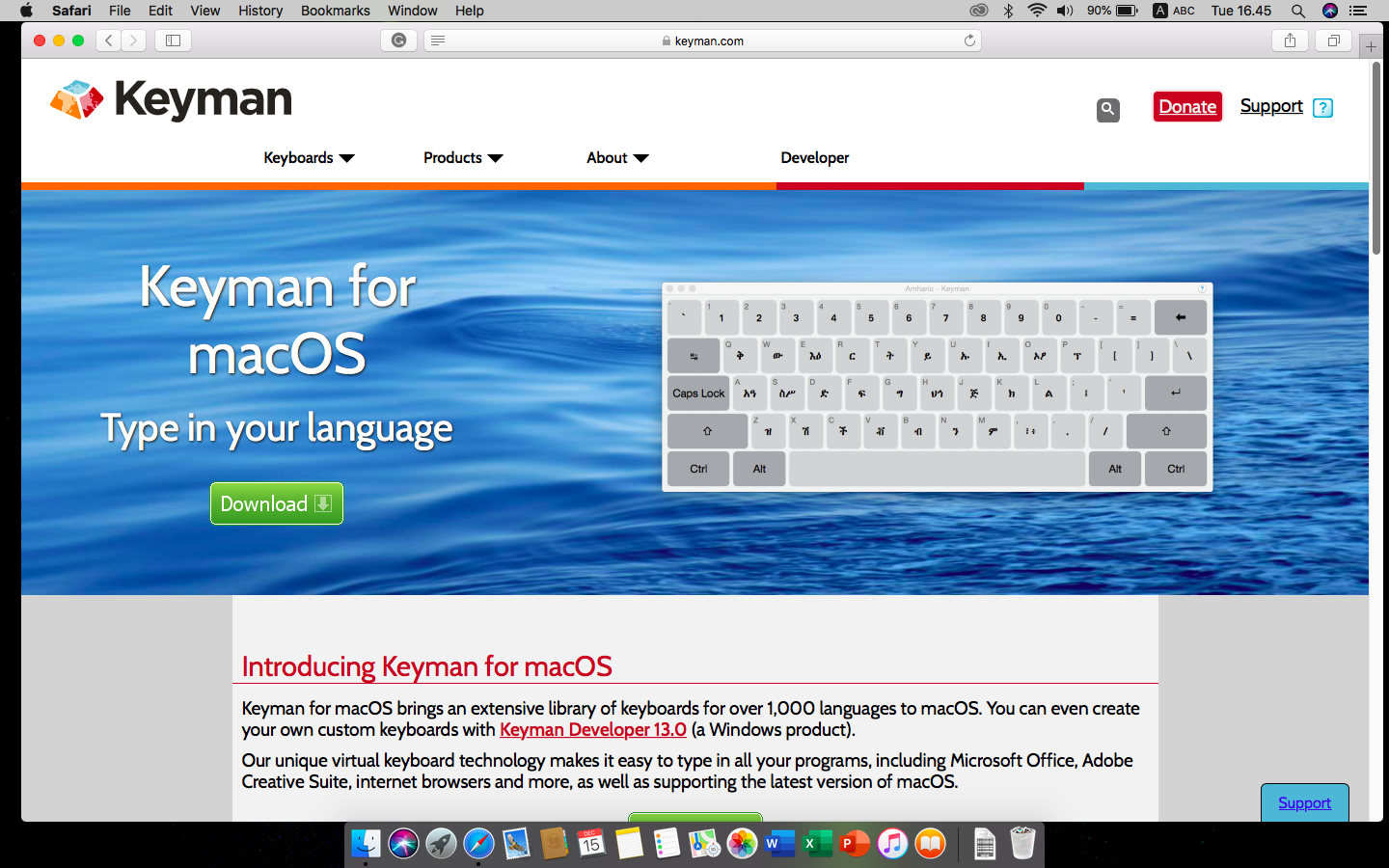Click the Introducing Keyman for macOS heading
The height and width of the screenshot is (868, 1389).
click(426, 666)
